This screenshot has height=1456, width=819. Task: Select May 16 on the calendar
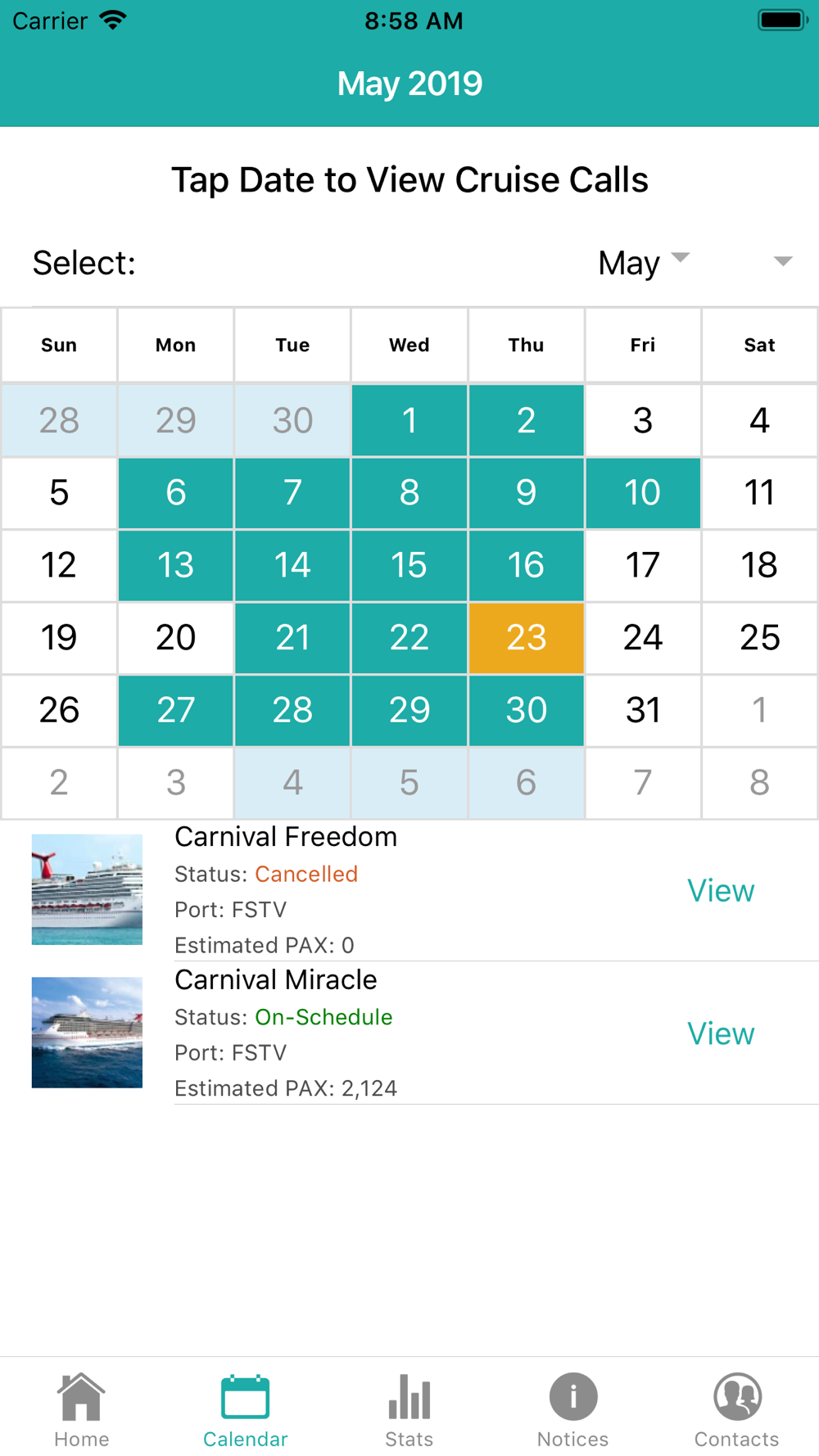526,565
